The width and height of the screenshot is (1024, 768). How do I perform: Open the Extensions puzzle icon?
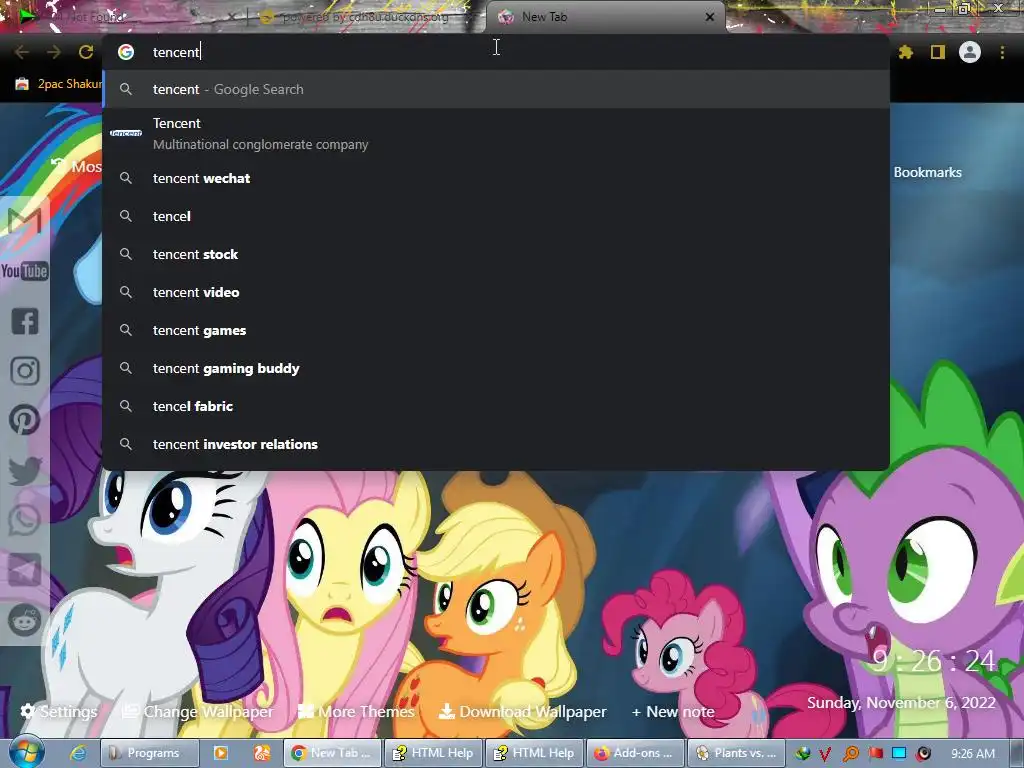(x=905, y=52)
